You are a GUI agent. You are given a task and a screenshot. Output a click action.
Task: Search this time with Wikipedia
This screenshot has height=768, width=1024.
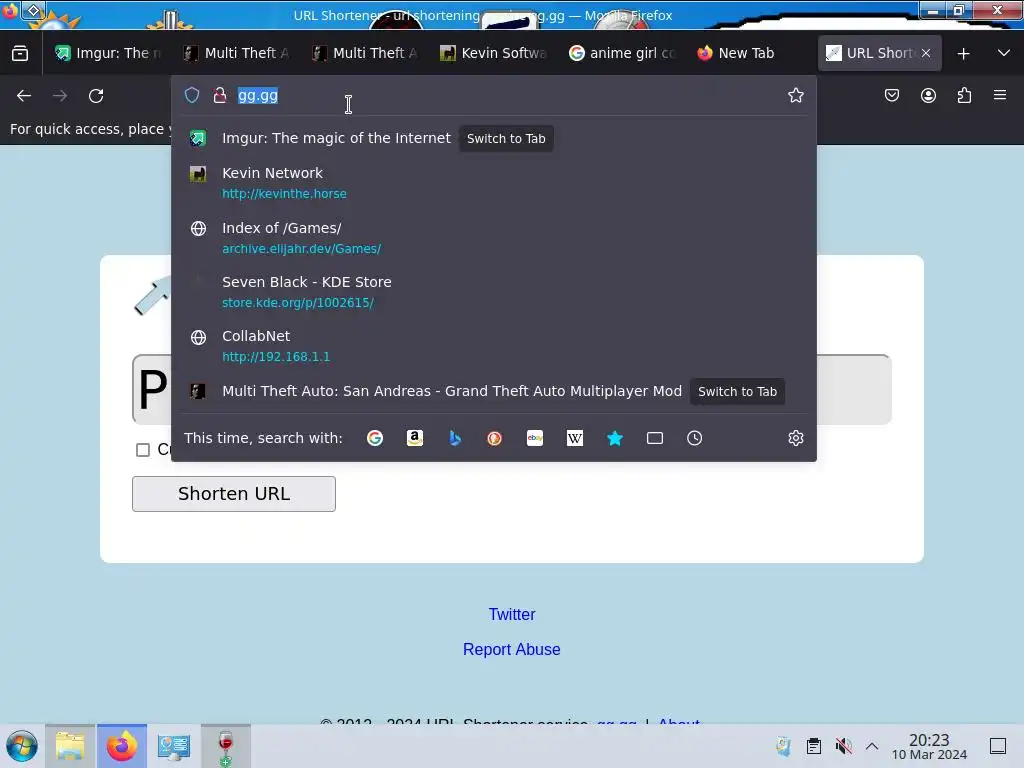click(575, 438)
